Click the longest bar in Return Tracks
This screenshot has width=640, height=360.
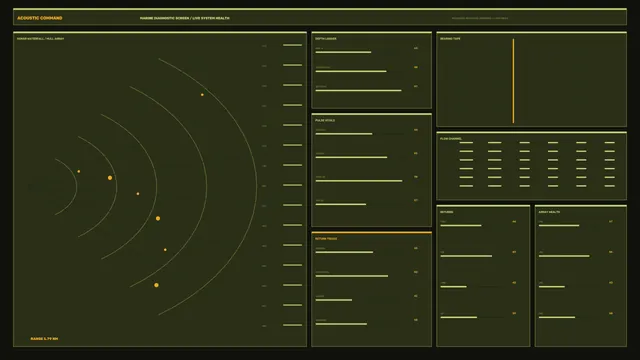pyautogui.click(x=352, y=276)
